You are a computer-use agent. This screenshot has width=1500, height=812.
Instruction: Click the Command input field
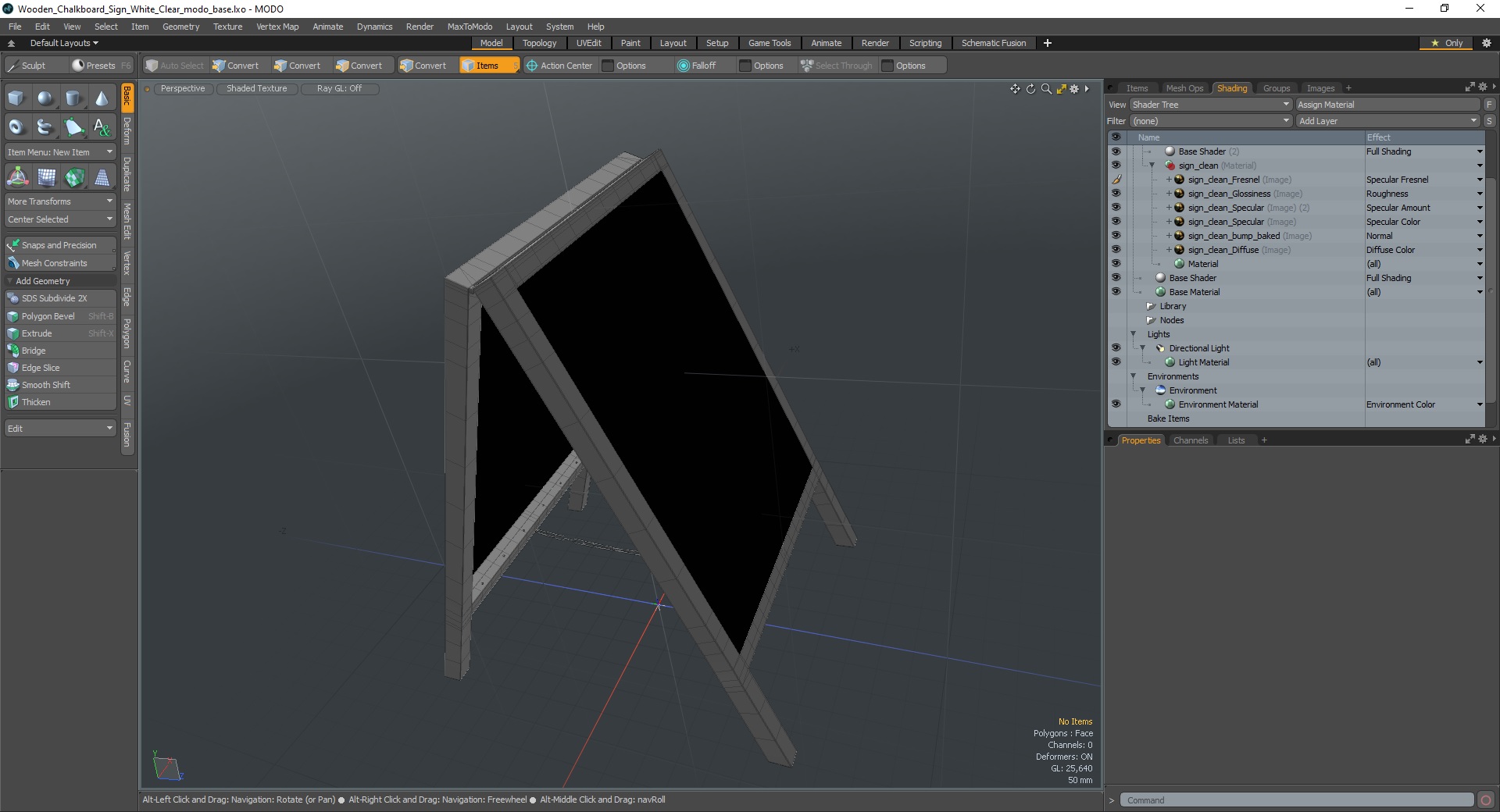pyautogui.click(x=1297, y=800)
